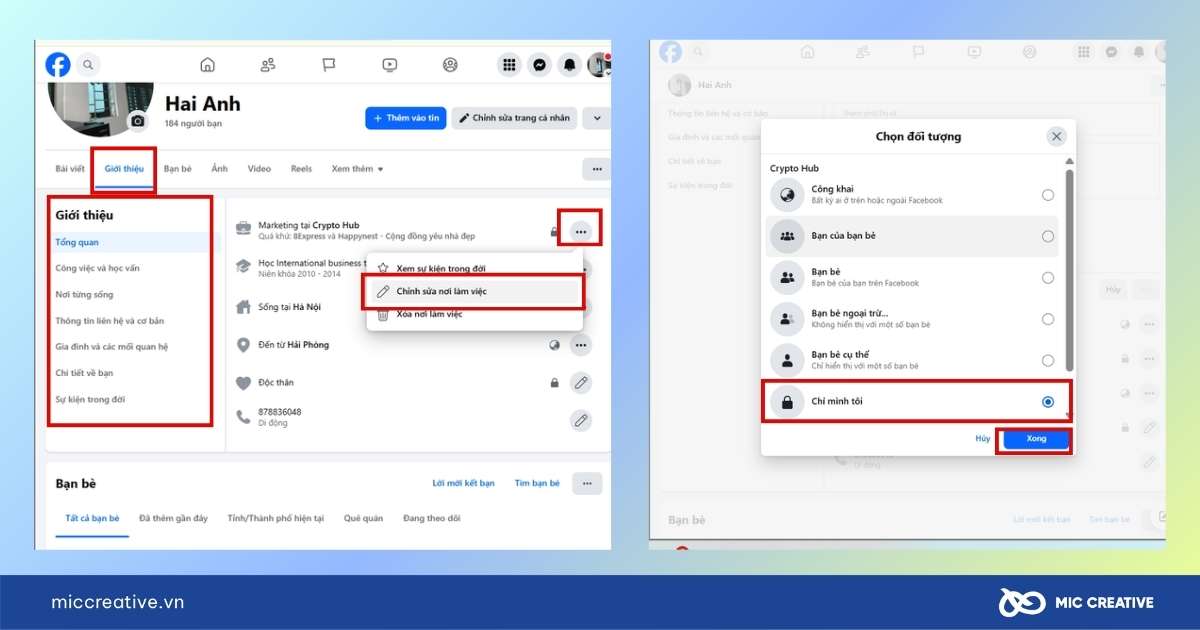Choose Xóa nơi làm việc menu item
The image size is (1200, 630).
(x=475, y=314)
